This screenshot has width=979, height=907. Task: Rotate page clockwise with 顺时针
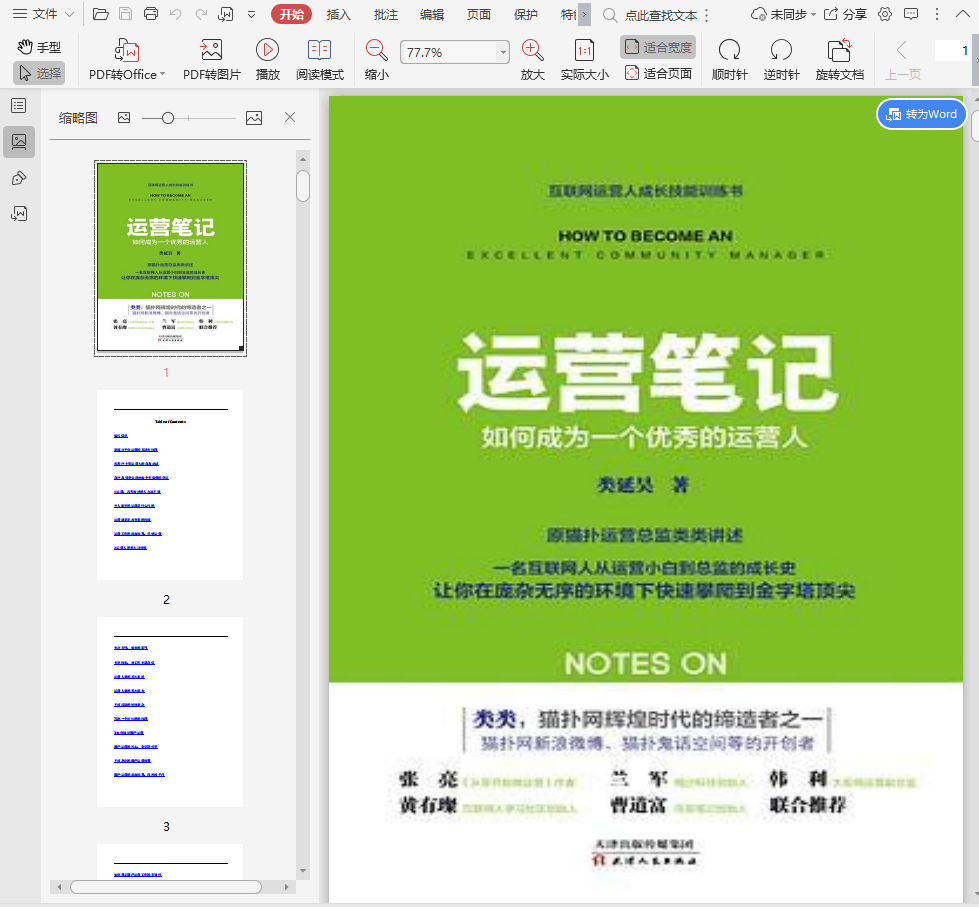click(x=729, y=51)
